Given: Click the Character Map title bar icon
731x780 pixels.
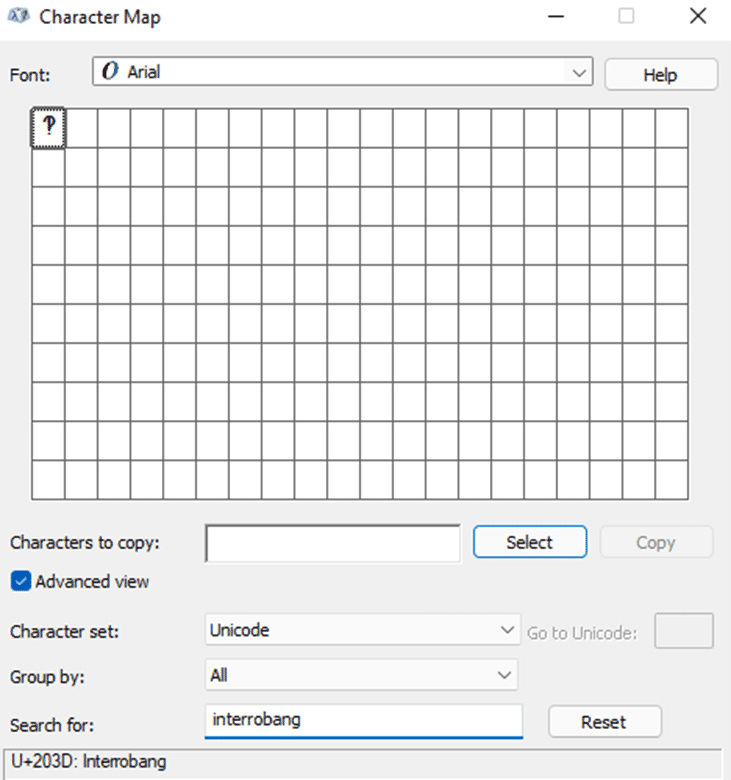Looking at the screenshot, I should coord(18,16).
